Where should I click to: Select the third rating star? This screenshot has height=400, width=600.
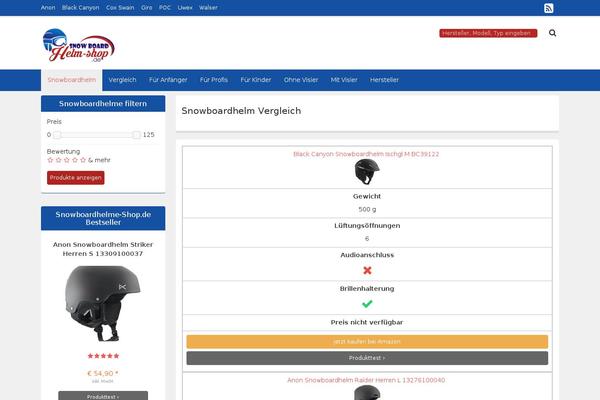[67, 160]
